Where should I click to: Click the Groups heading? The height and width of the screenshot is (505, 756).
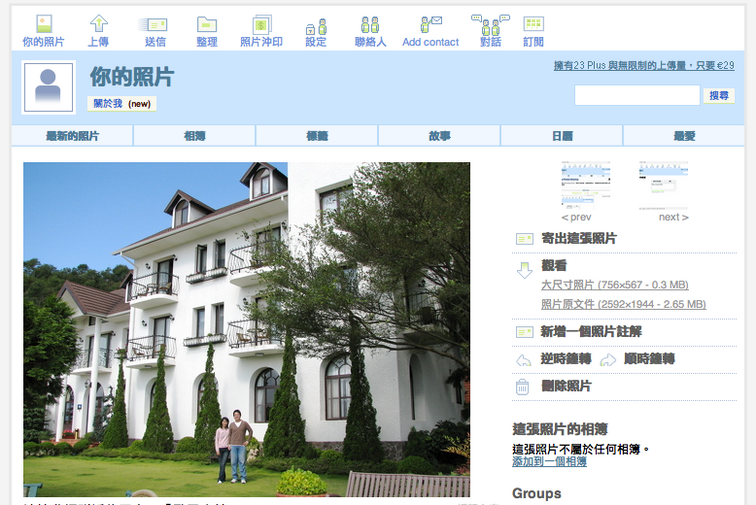click(537, 493)
